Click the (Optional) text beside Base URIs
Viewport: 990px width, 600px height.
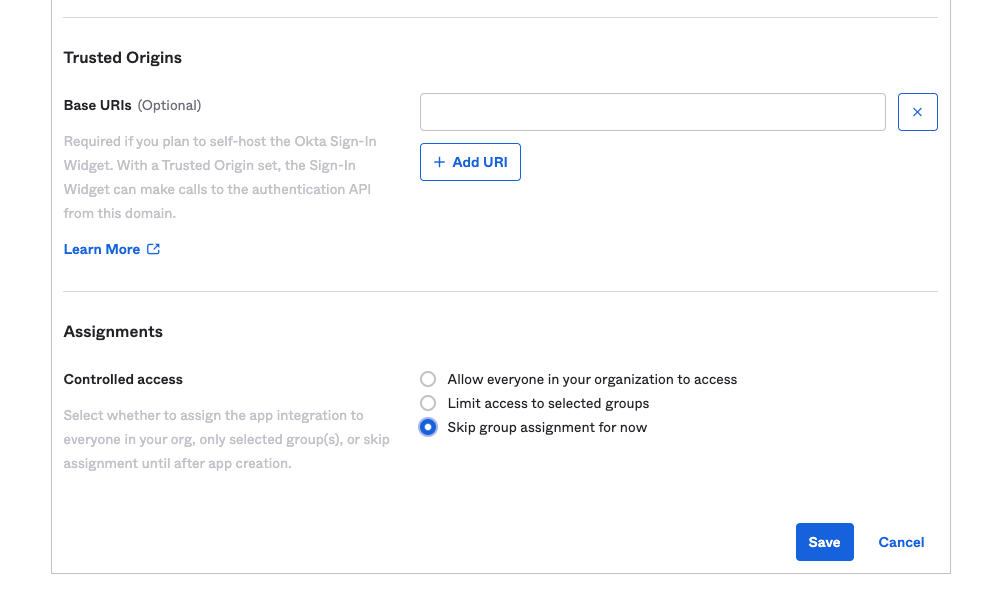click(x=169, y=105)
